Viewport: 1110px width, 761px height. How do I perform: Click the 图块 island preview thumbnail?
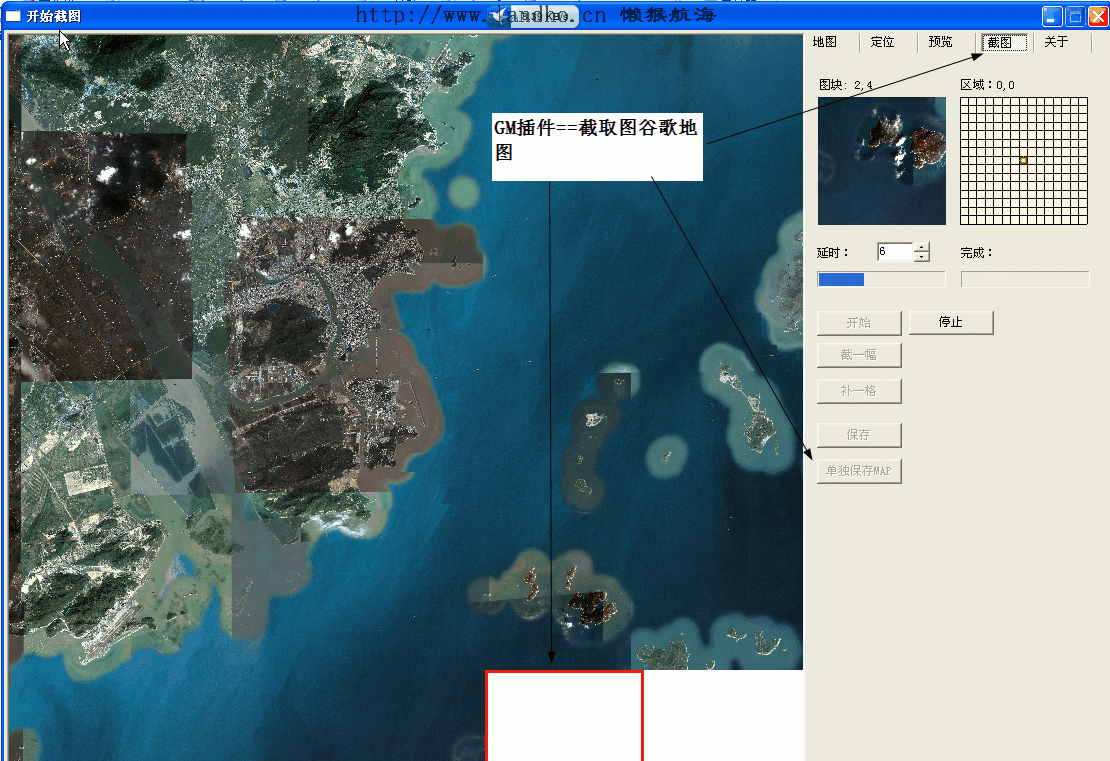(x=881, y=161)
